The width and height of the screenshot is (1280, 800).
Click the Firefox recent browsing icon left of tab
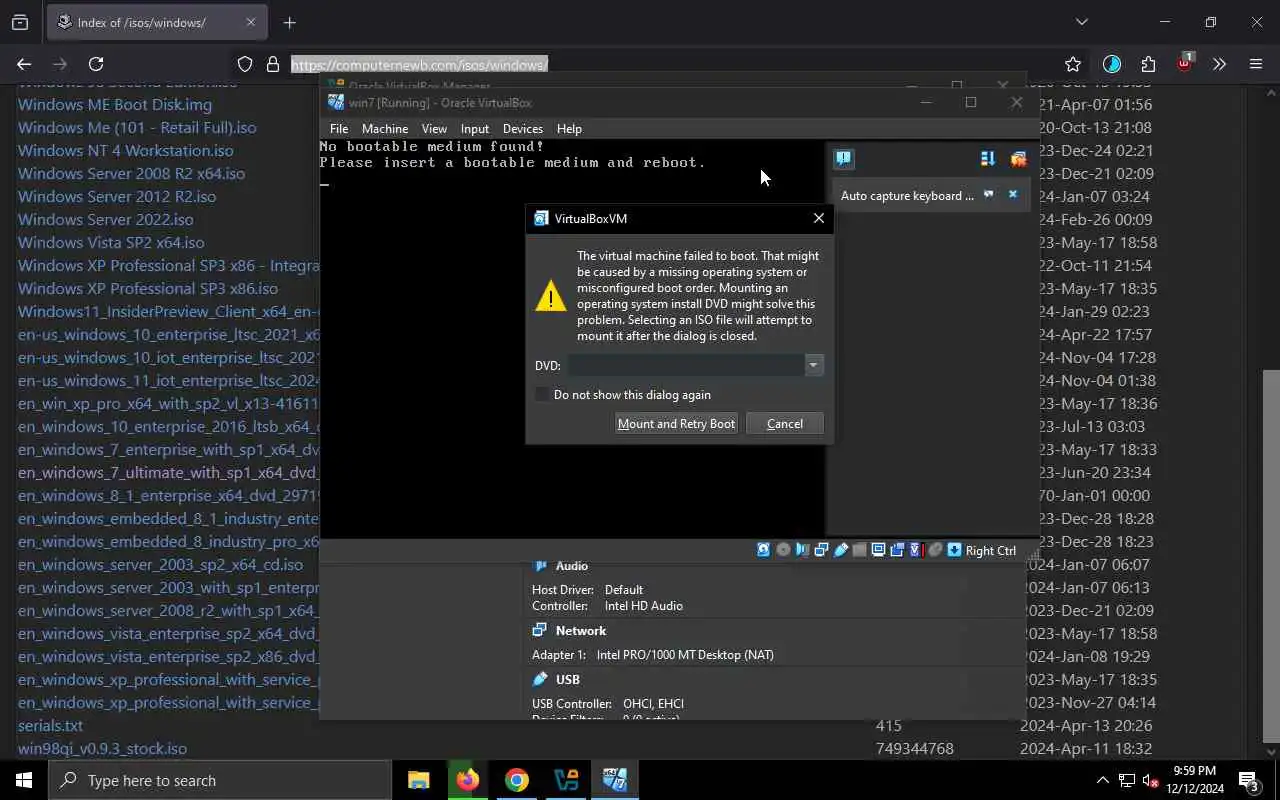20,22
